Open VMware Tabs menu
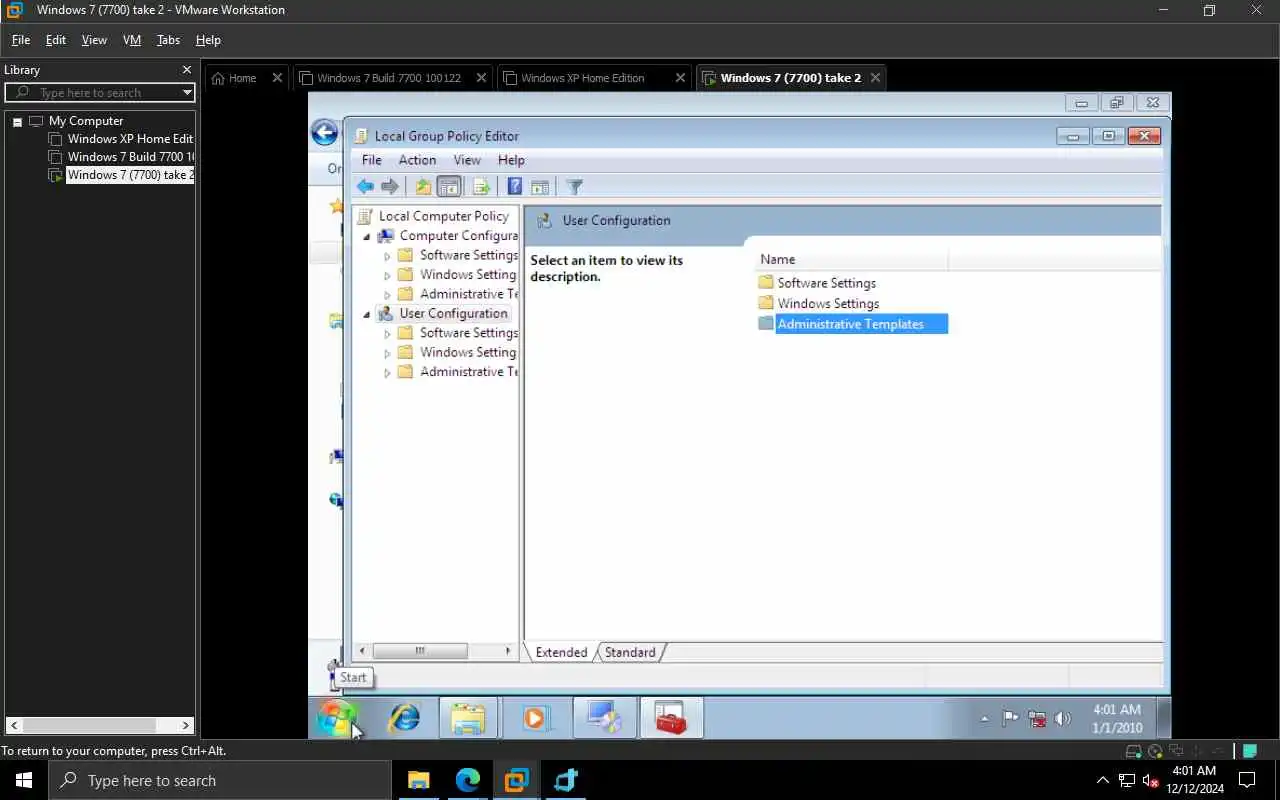1280x800 pixels. [168, 40]
